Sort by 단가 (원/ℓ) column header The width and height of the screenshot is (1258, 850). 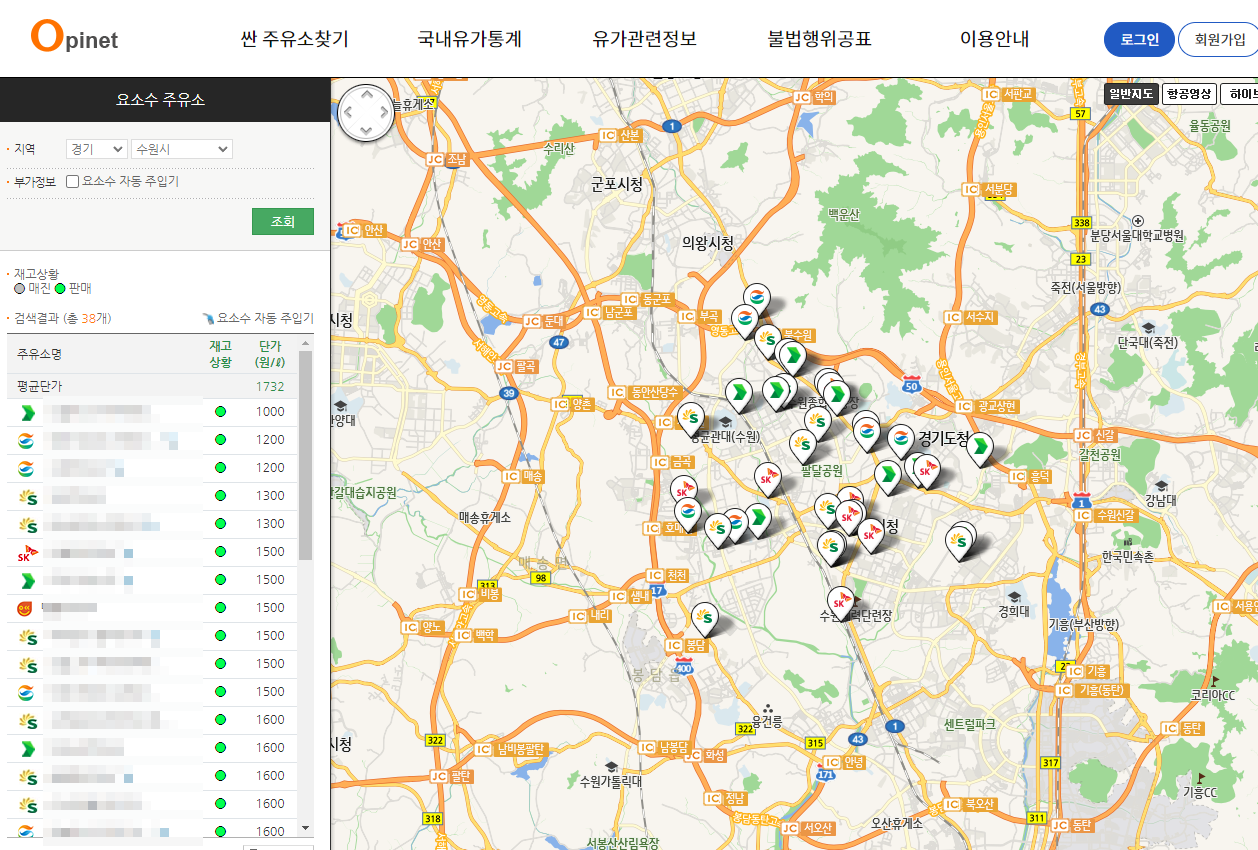click(x=269, y=354)
